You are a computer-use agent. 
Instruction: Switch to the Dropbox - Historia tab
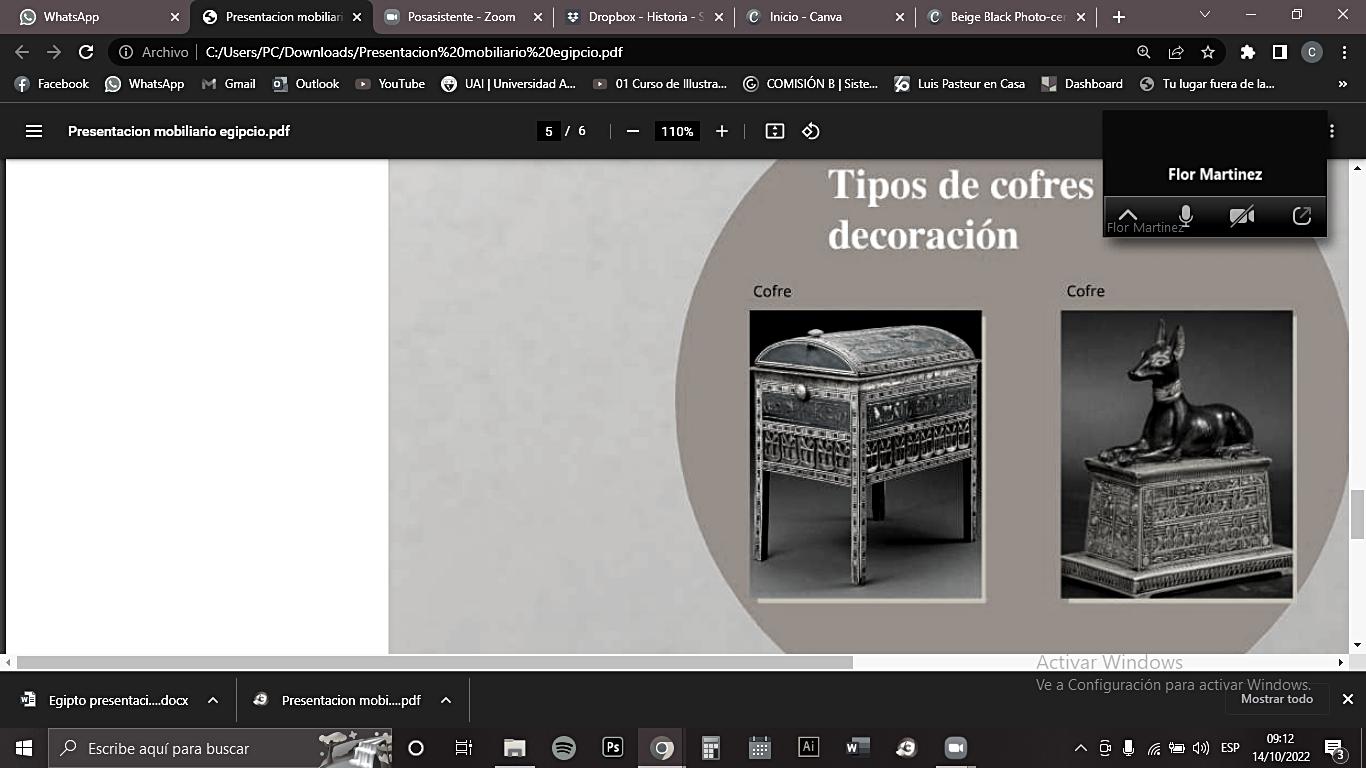click(x=645, y=17)
